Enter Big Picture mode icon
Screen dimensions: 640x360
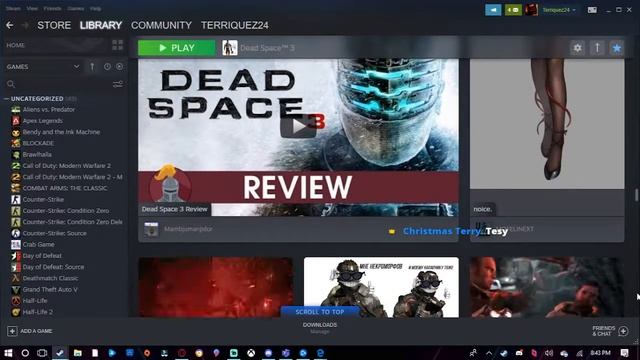tap(592, 10)
